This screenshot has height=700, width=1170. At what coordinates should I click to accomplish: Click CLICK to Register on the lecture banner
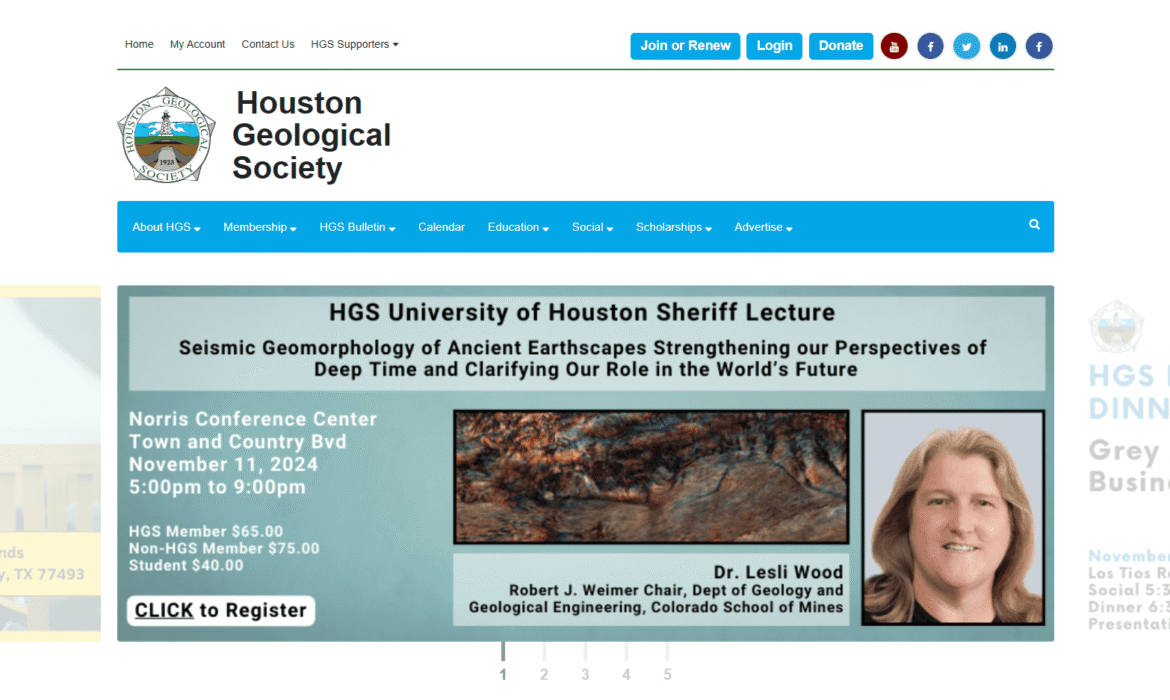[220, 610]
